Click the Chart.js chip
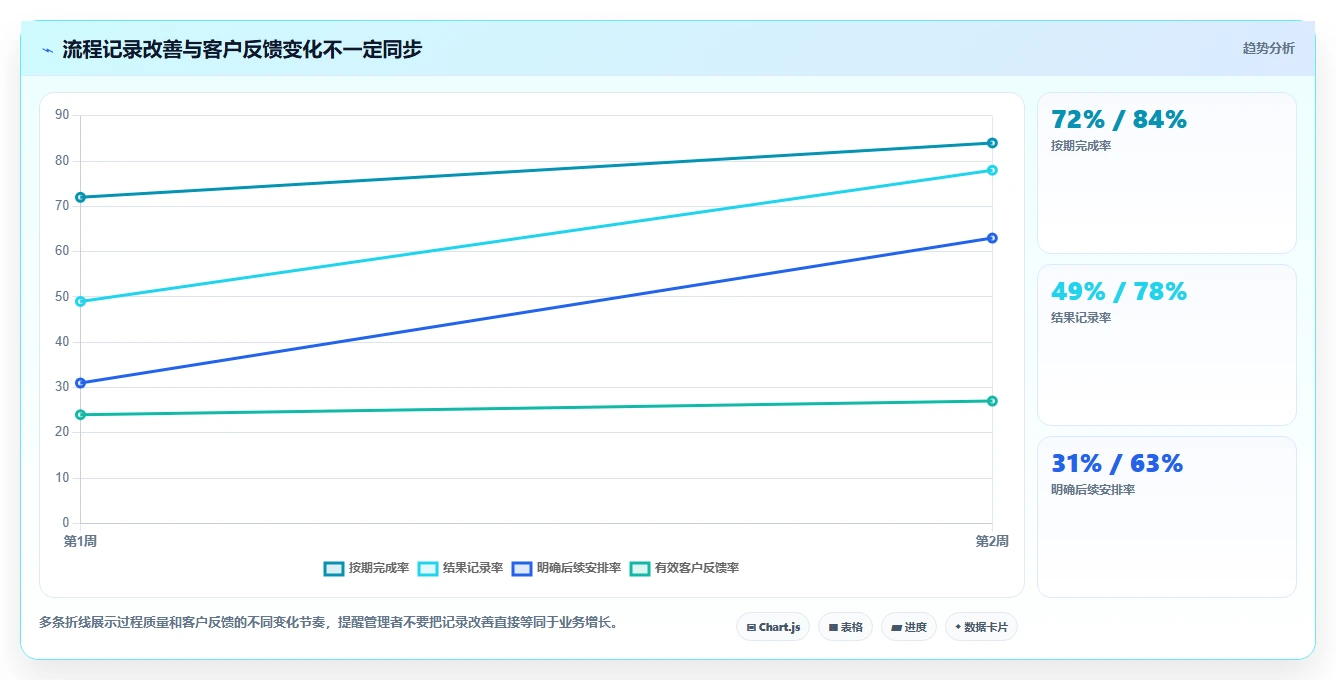Screen dimensions: 1336x680 (773, 627)
